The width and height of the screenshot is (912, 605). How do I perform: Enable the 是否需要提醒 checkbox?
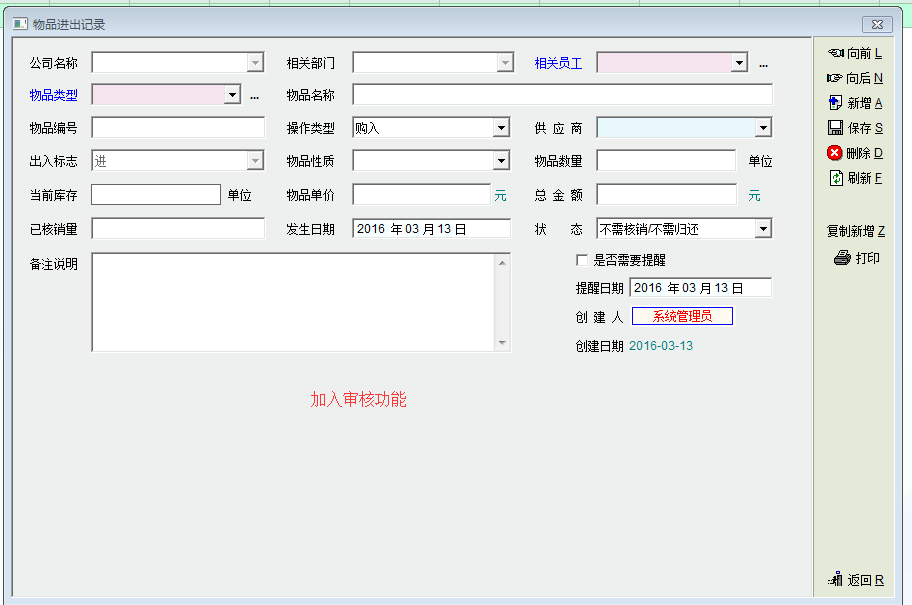click(582, 260)
